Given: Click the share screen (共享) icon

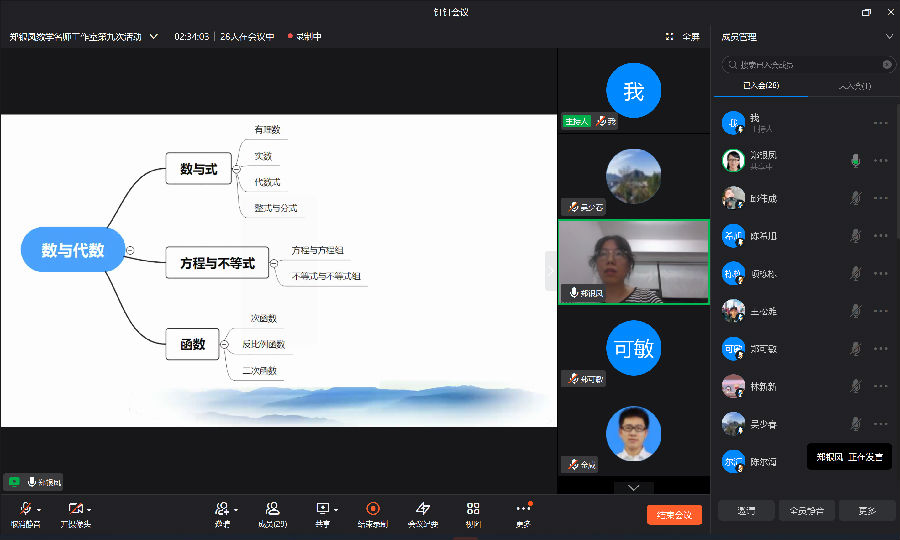Looking at the screenshot, I should pyautogui.click(x=322, y=509).
